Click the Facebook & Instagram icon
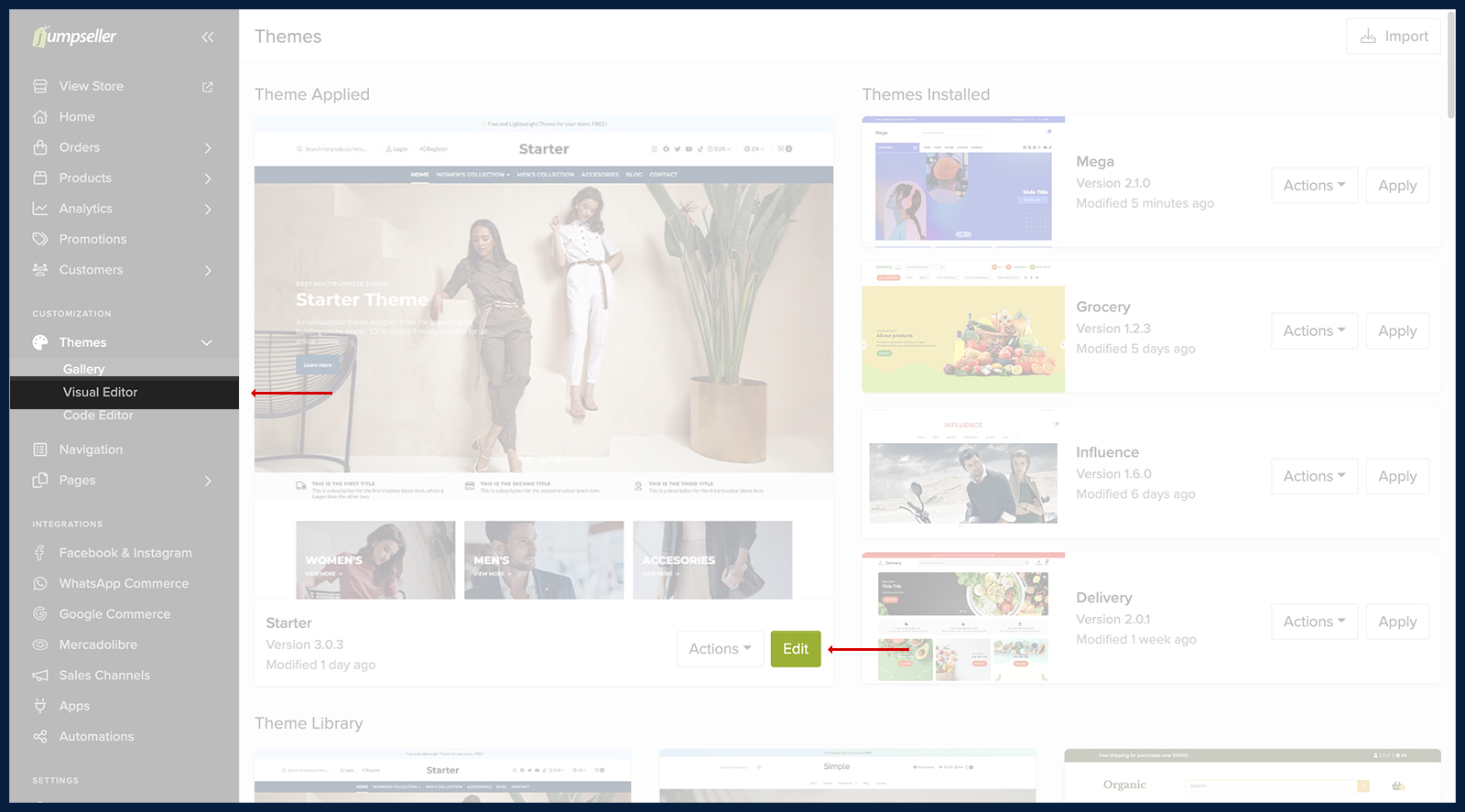 pos(40,553)
